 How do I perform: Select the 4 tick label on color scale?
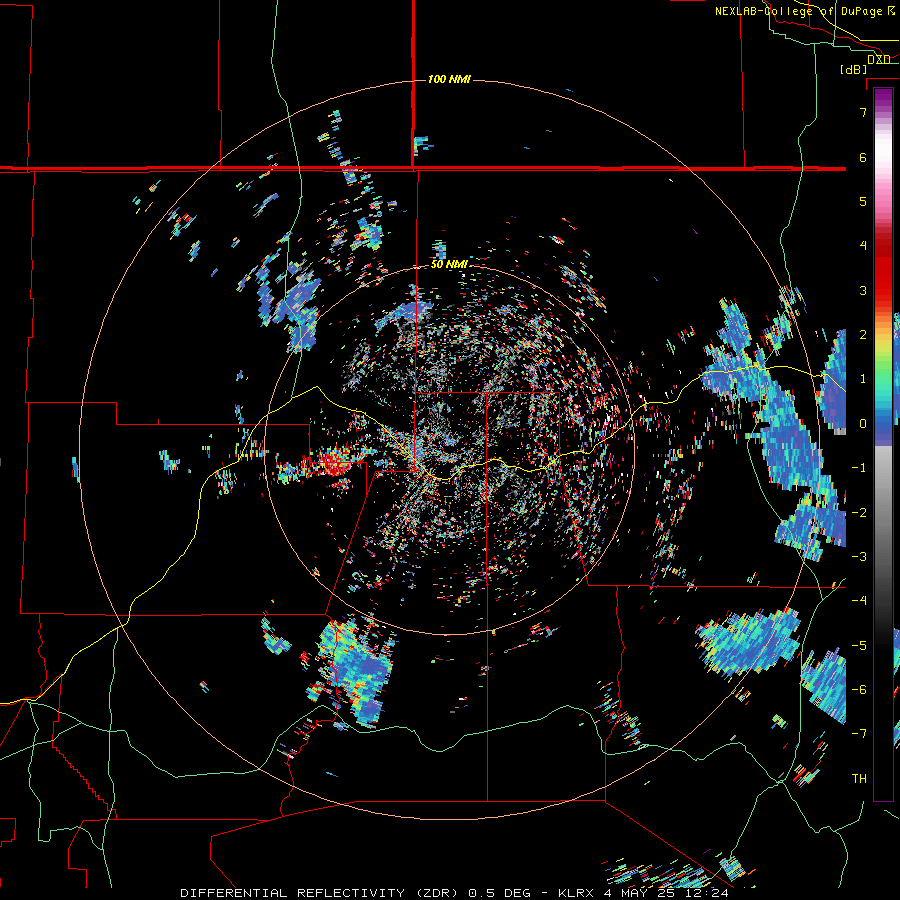[863, 246]
